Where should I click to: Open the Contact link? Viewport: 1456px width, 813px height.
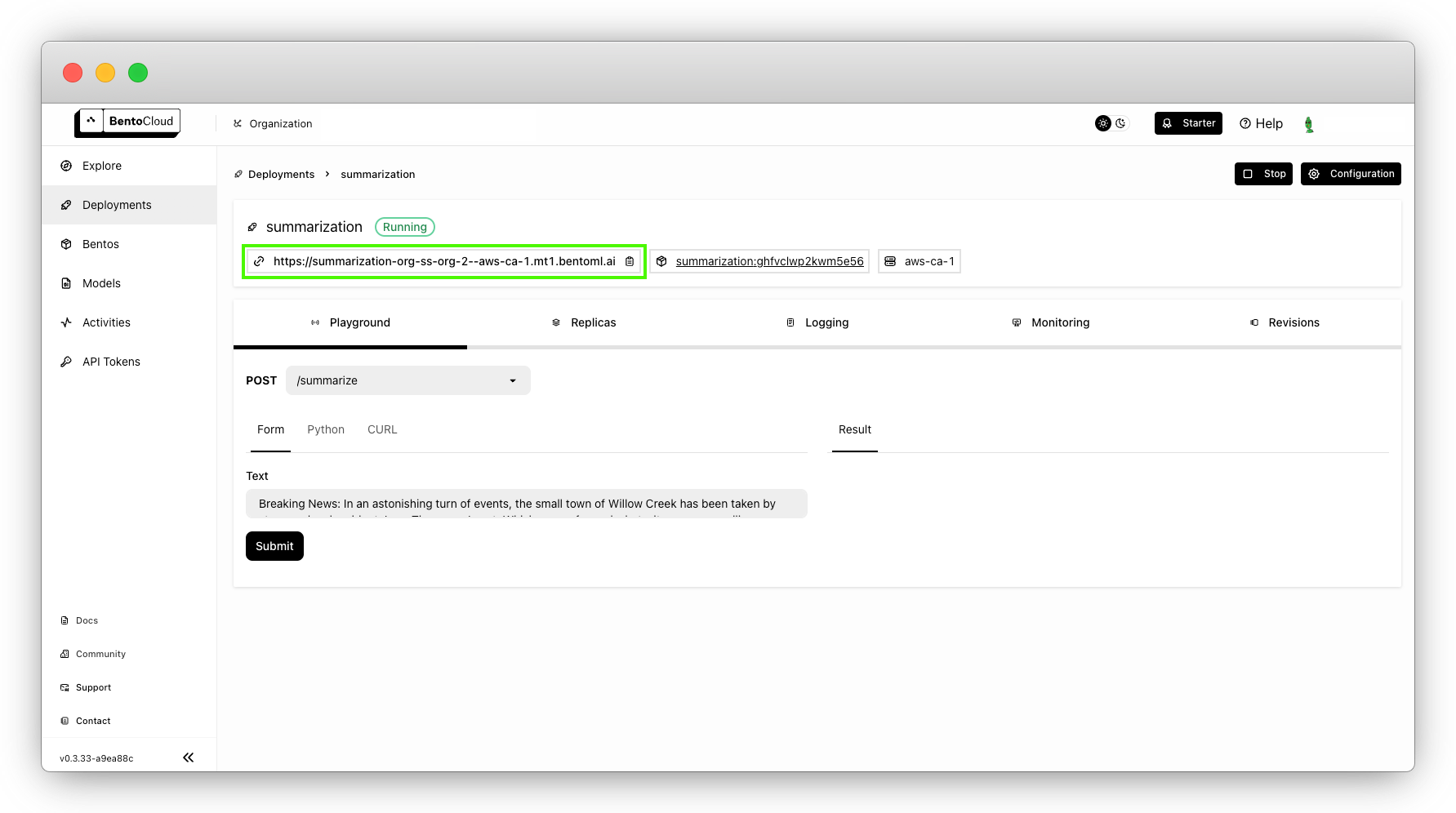pyautogui.click(x=86, y=721)
